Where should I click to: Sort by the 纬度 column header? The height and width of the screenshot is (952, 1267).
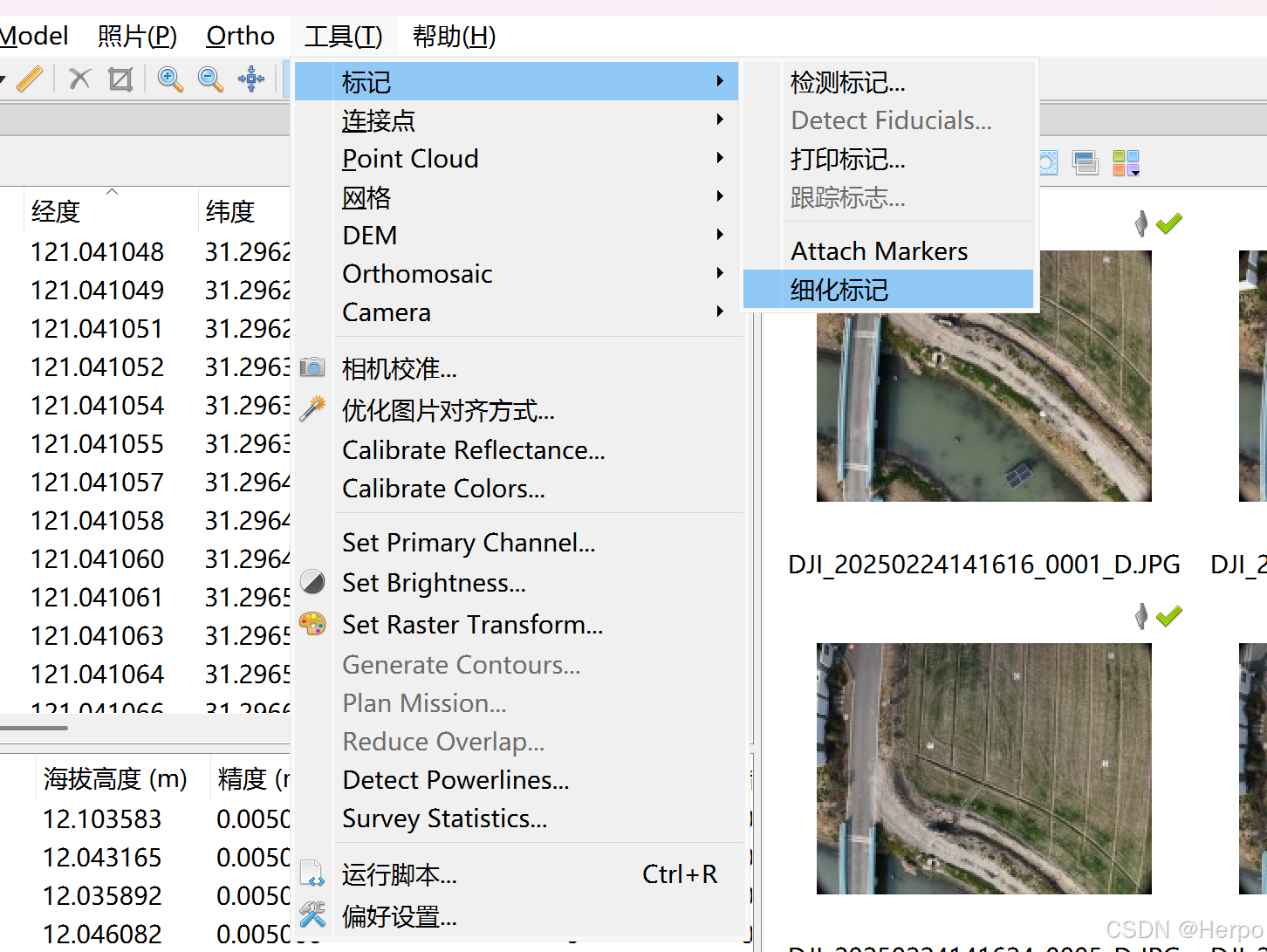[x=244, y=210]
